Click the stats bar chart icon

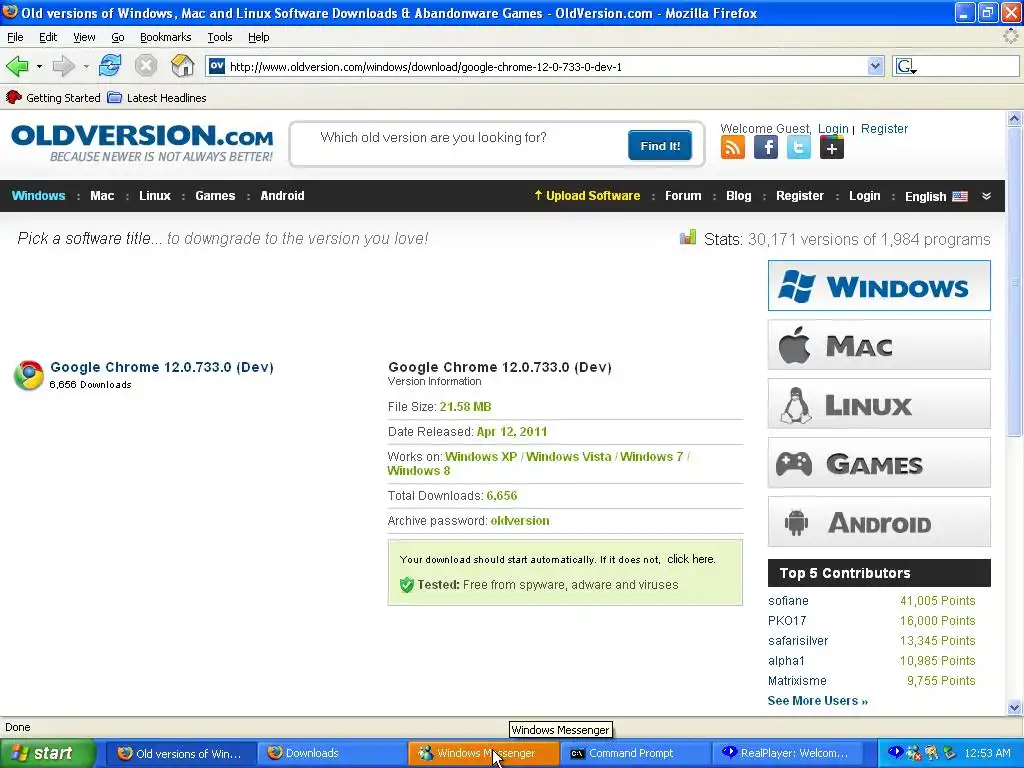coord(688,237)
